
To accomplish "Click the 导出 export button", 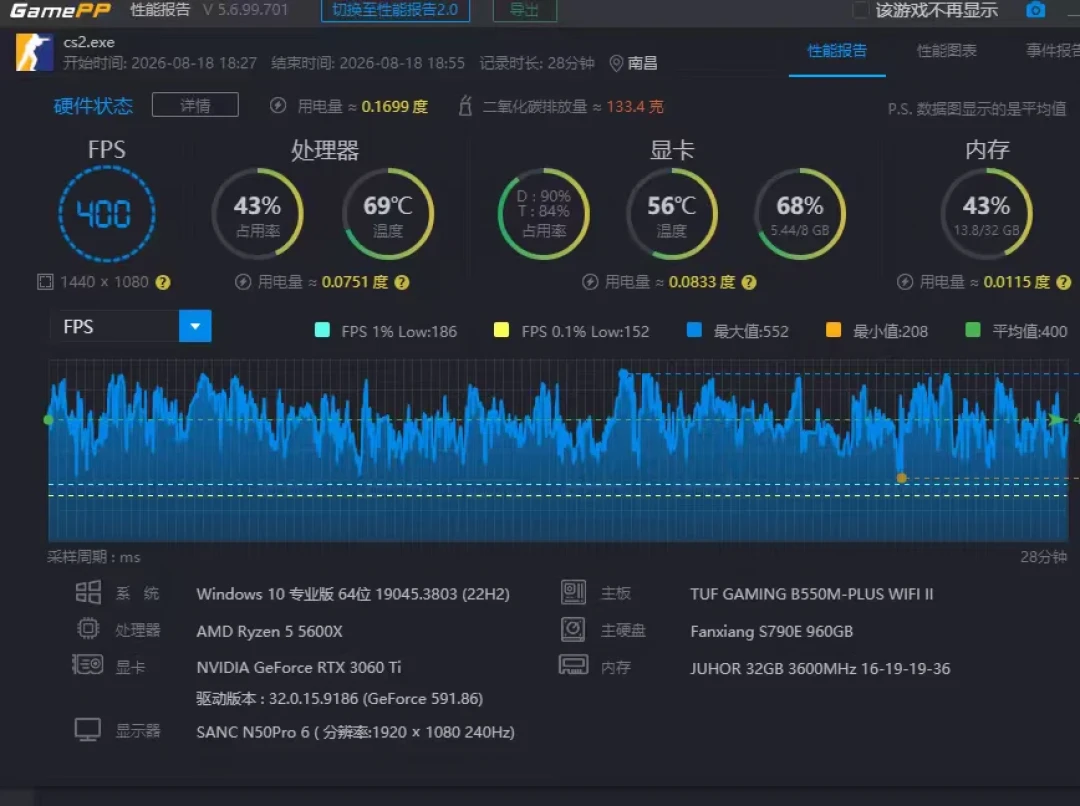I will pos(525,10).
